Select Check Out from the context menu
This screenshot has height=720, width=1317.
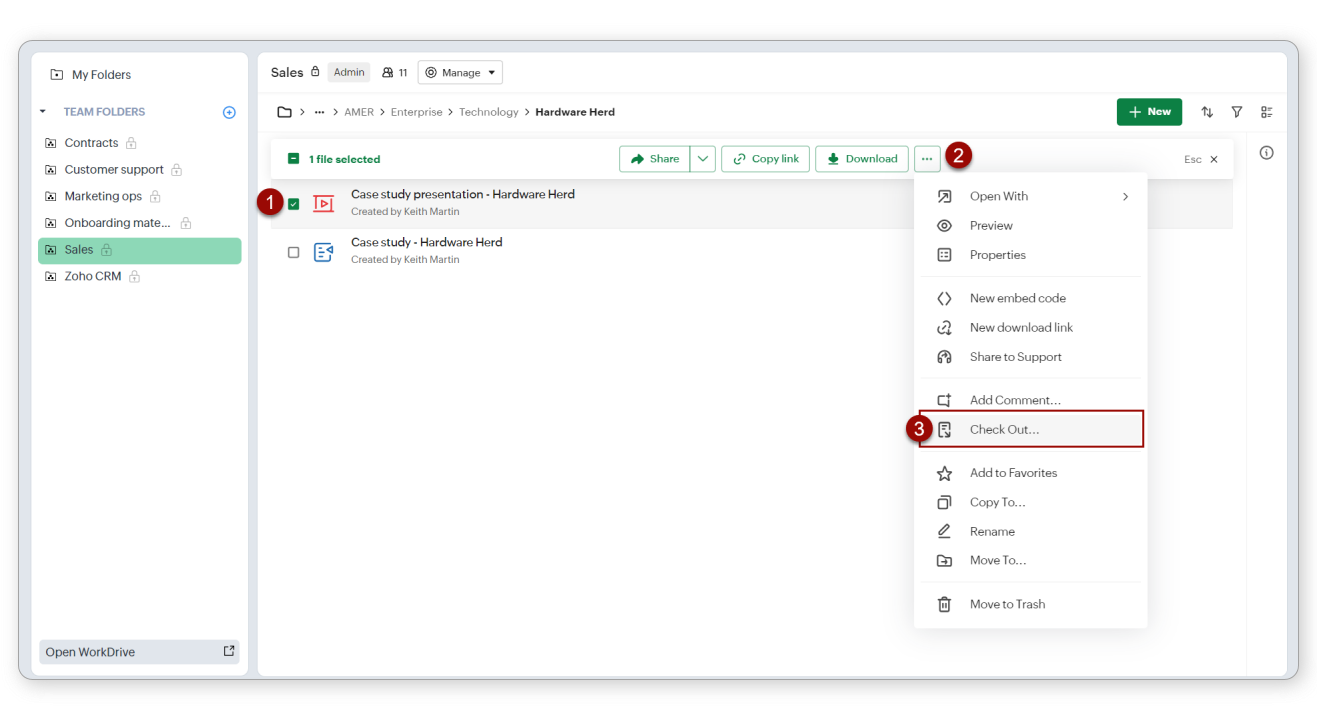tap(1004, 429)
